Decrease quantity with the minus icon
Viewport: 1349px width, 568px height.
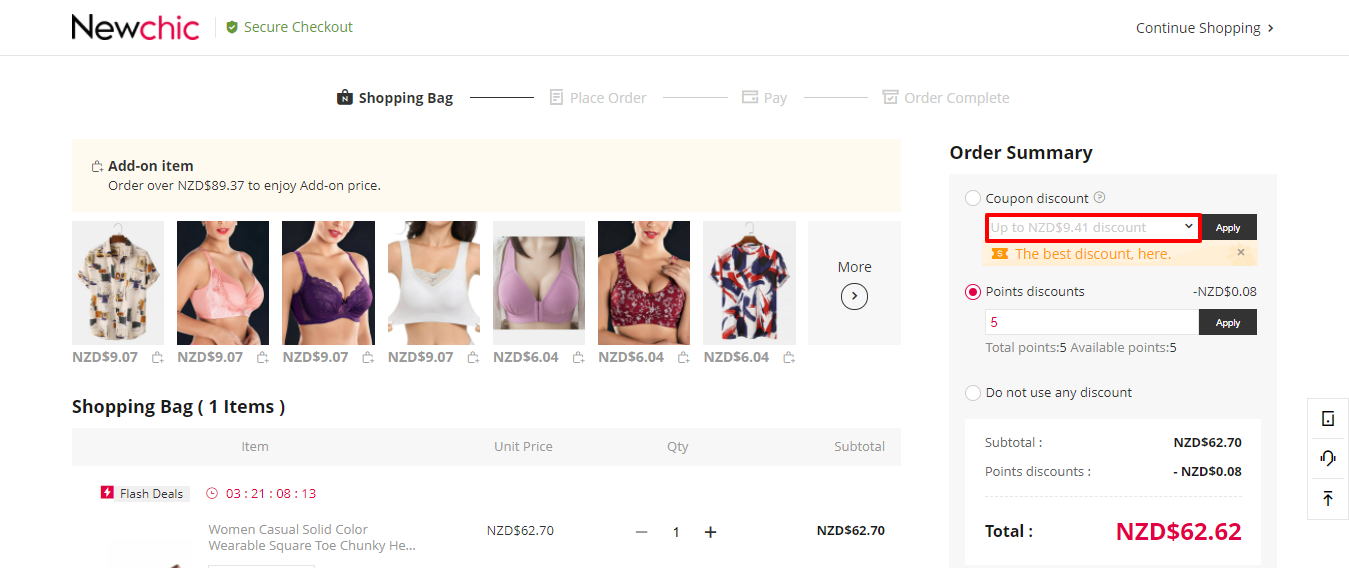tap(642, 532)
